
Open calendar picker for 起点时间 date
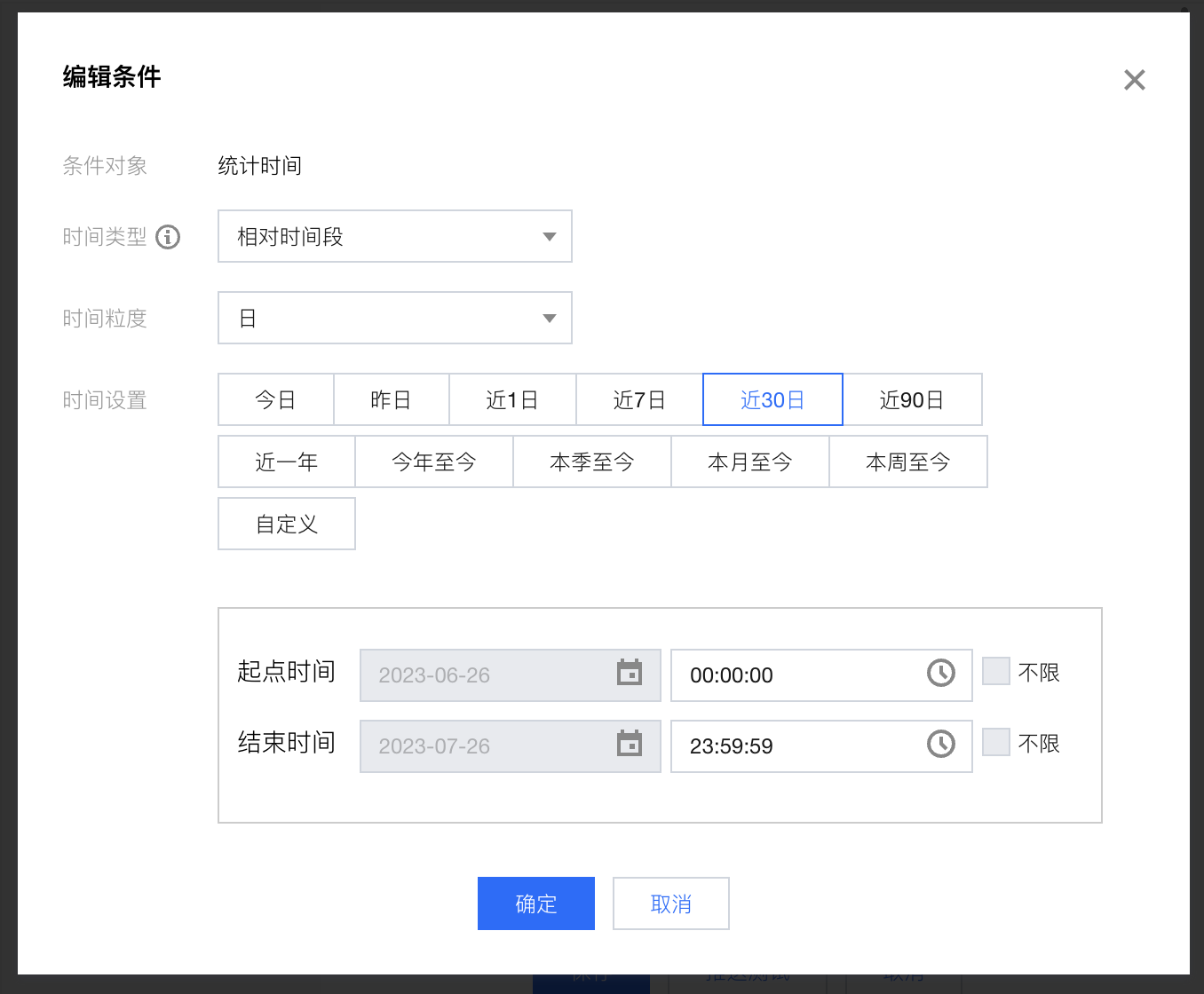click(x=630, y=674)
